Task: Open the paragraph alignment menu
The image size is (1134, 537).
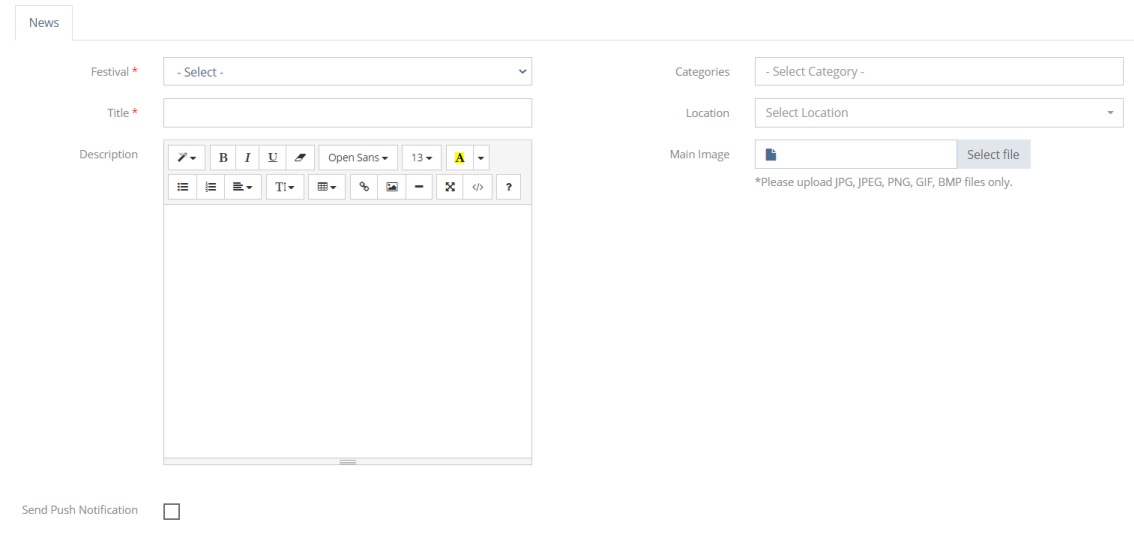Action: click(x=243, y=186)
